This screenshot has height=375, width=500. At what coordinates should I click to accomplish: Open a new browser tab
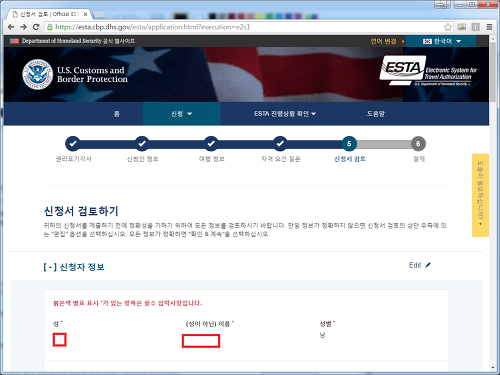pos(99,14)
